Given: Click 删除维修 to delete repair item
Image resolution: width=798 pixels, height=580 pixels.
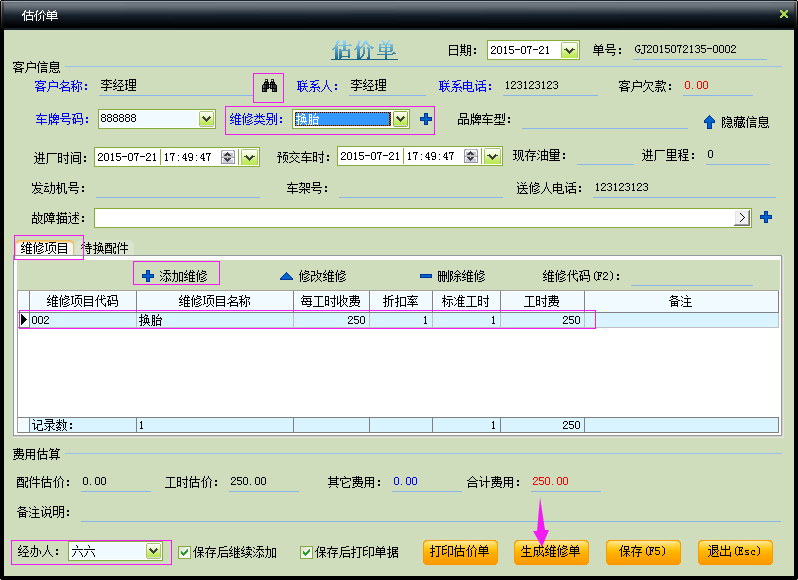Looking at the screenshot, I should click(452, 276).
